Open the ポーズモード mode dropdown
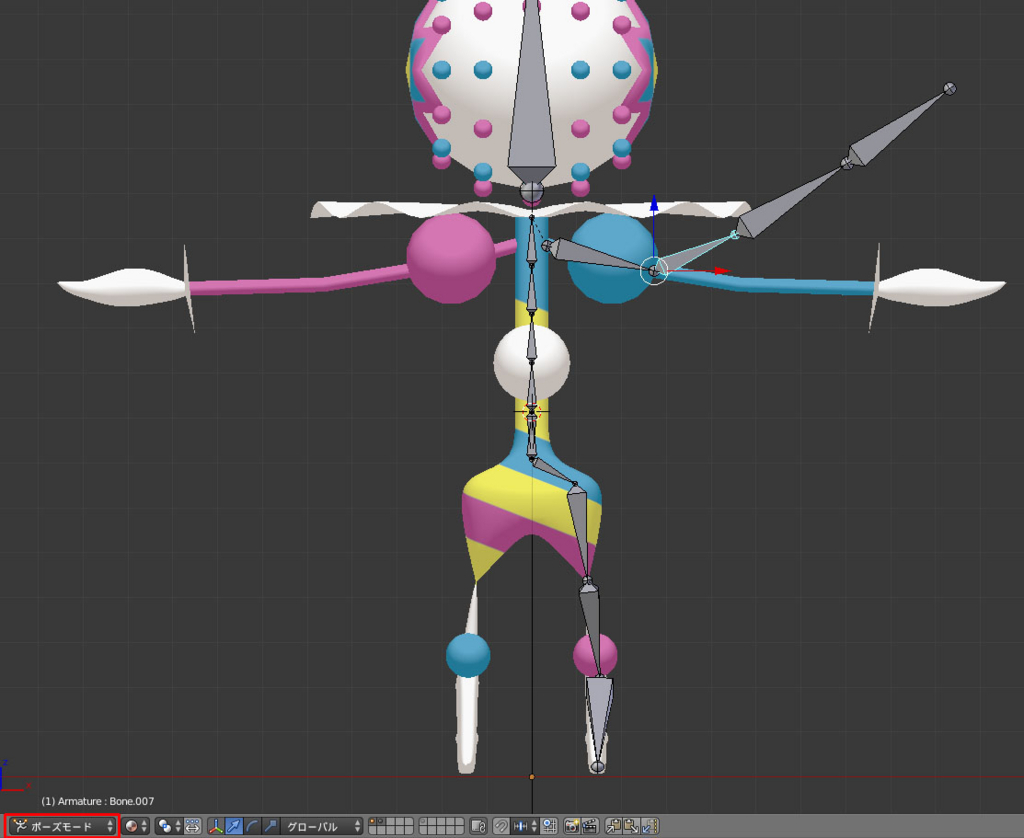This screenshot has width=1024, height=838. click(x=62, y=826)
